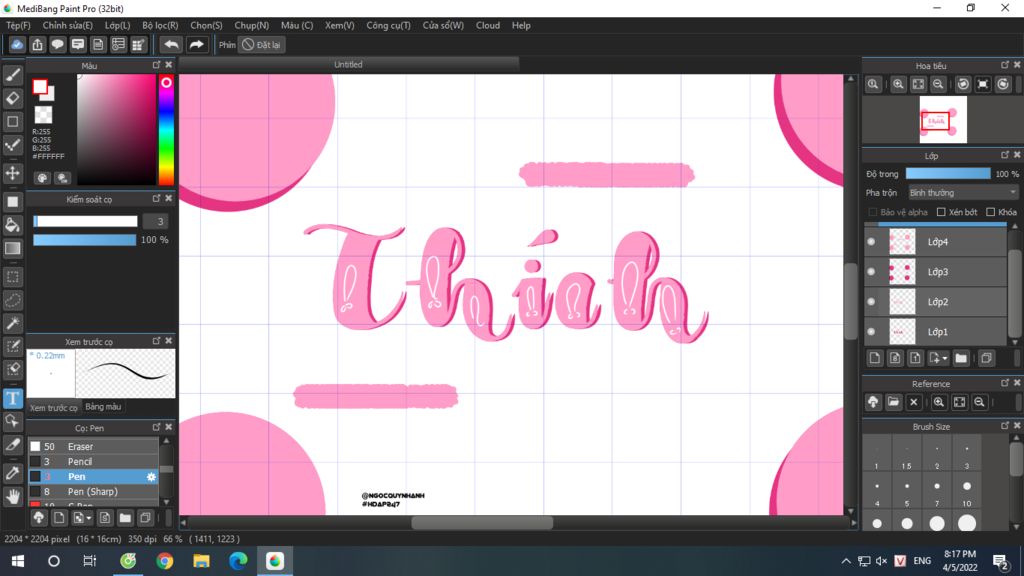Click the brush size value field

pyautogui.click(x=155, y=221)
